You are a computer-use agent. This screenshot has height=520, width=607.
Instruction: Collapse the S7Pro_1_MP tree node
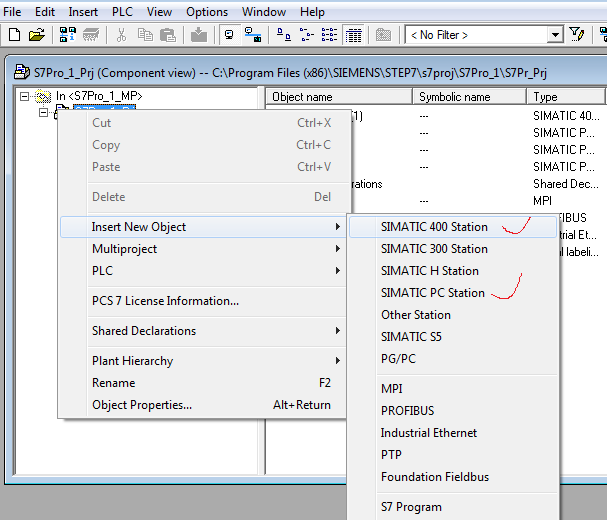tap(25, 96)
